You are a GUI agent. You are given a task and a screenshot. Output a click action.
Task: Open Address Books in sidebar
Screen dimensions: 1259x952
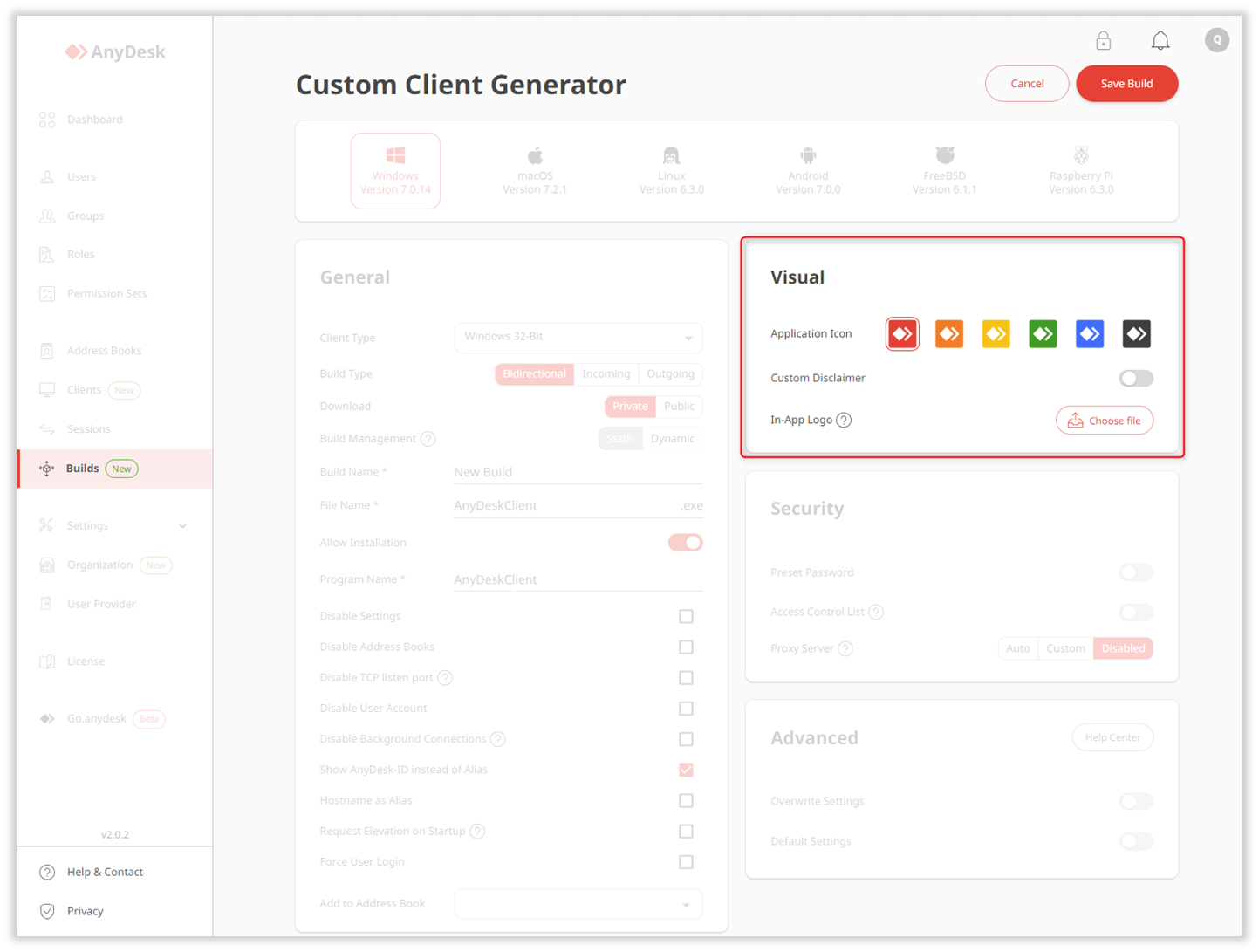point(114,351)
